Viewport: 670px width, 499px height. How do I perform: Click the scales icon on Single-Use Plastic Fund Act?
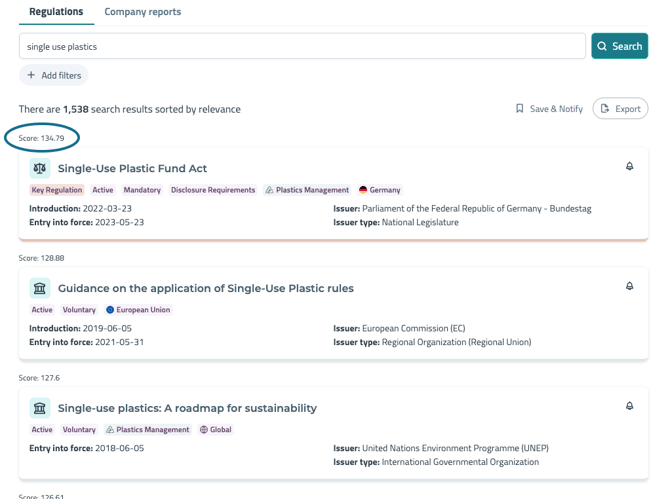pos(39,168)
